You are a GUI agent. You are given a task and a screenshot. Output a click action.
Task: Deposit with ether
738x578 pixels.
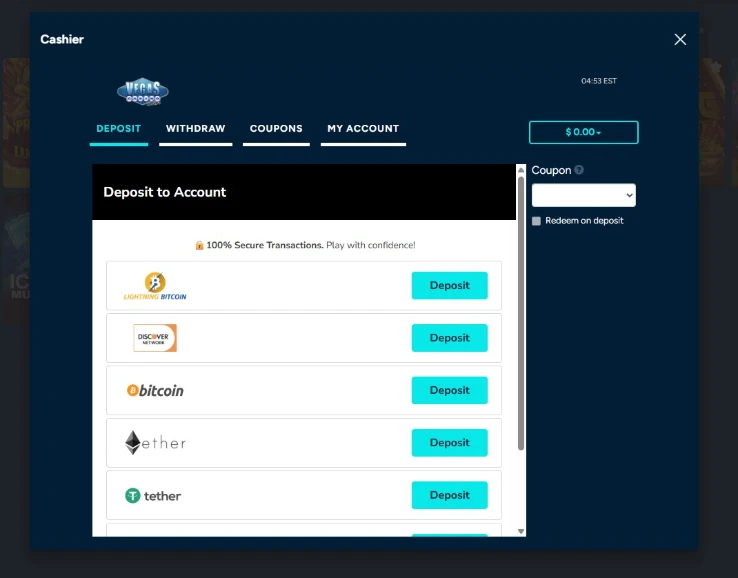click(449, 442)
